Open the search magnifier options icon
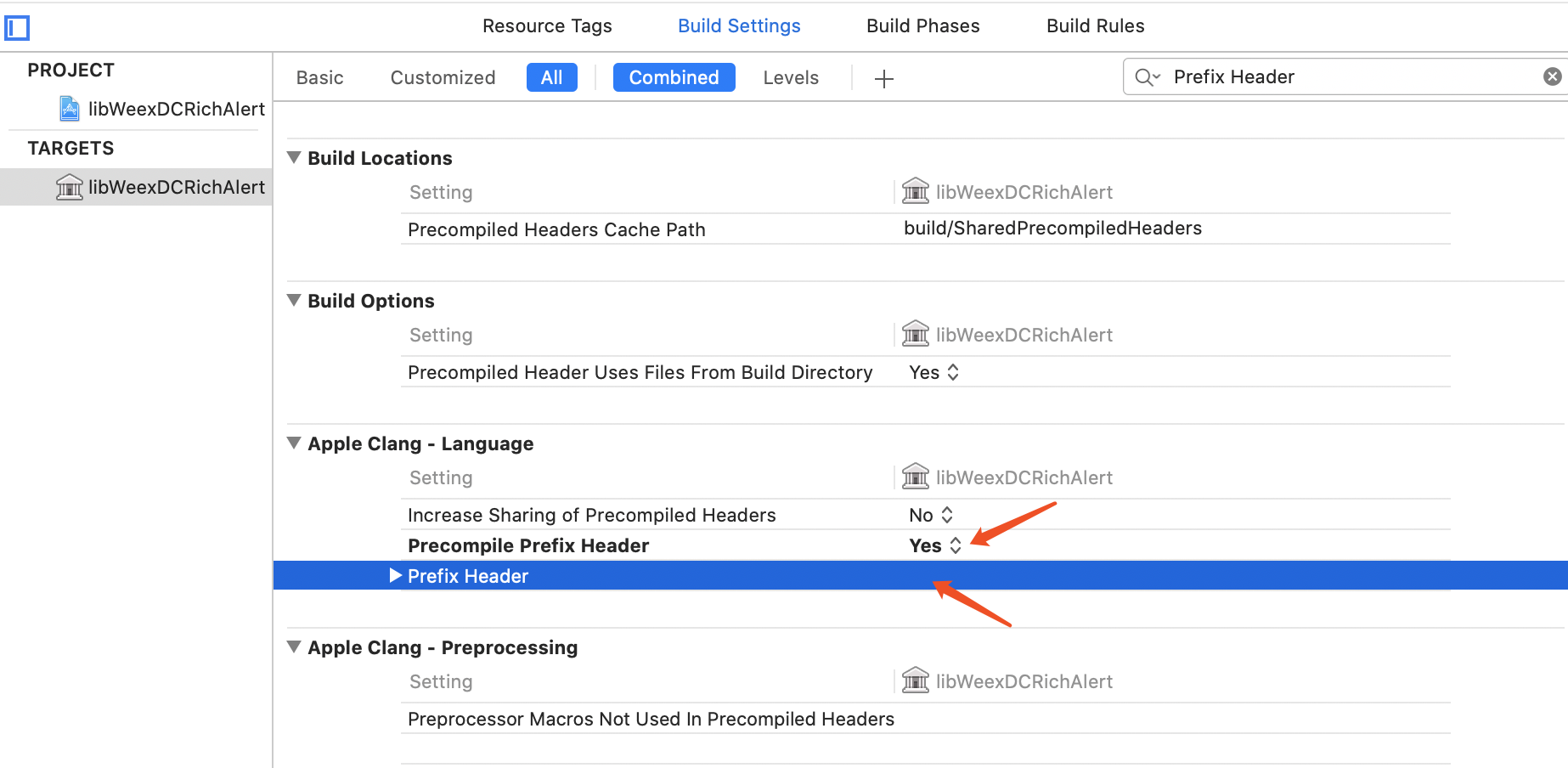The width and height of the screenshot is (1568, 768). click(x=1148, y=77)
